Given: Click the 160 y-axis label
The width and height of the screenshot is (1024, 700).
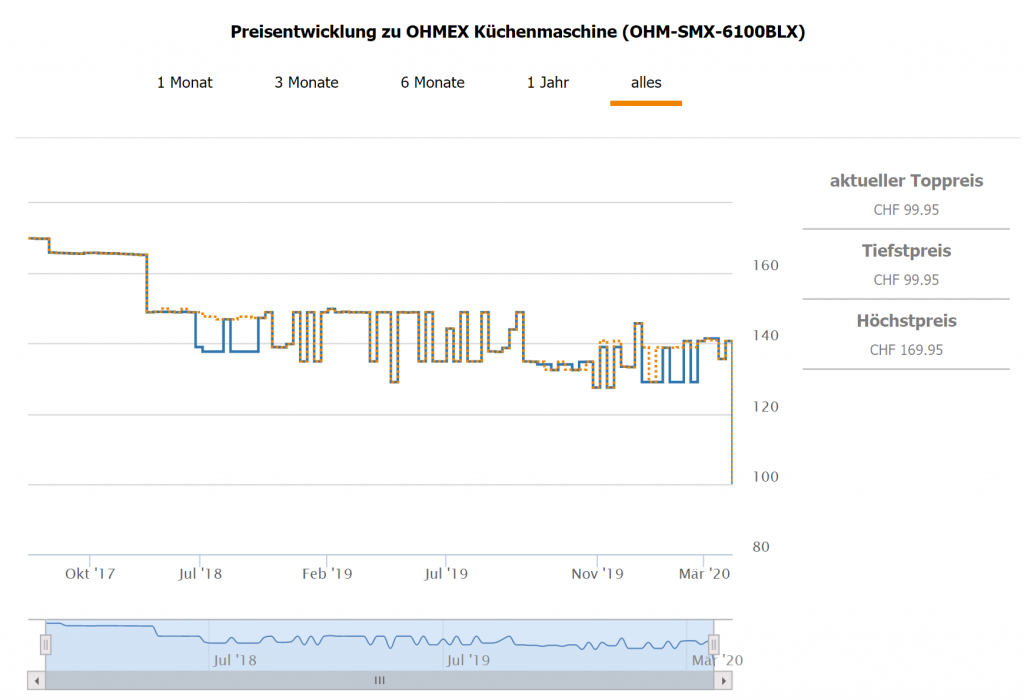Looking at the screenshot, I should [765, 265].
